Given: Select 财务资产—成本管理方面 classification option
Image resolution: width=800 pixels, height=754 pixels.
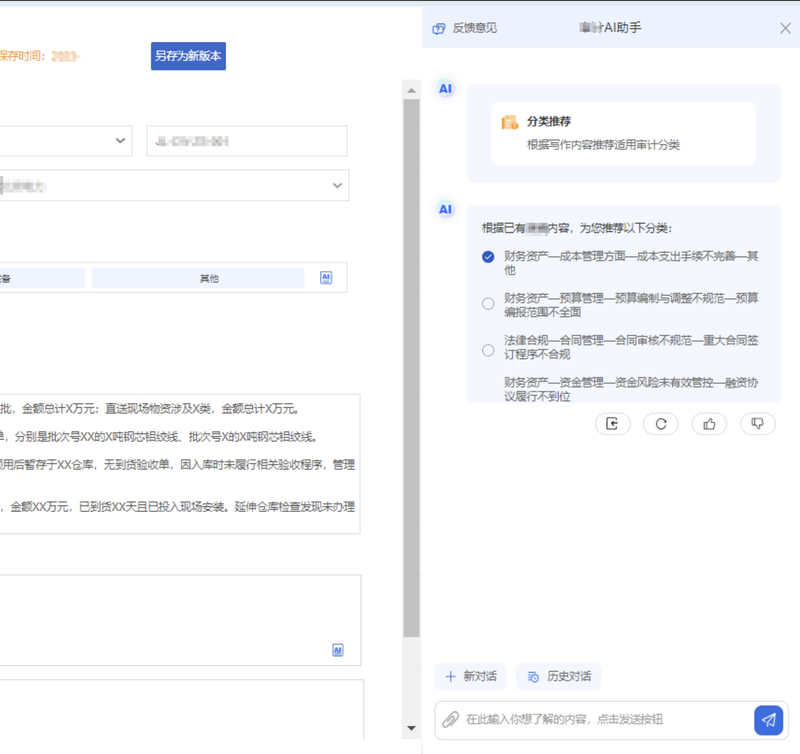Looking at the screenshot, I should (488, 257).
